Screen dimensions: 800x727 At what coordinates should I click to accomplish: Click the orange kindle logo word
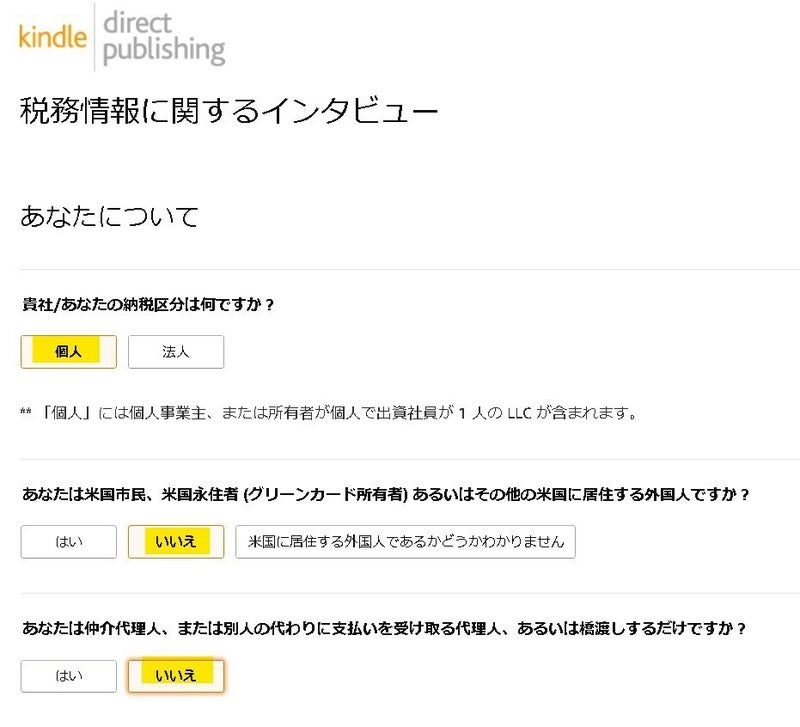tap(54, 38)
